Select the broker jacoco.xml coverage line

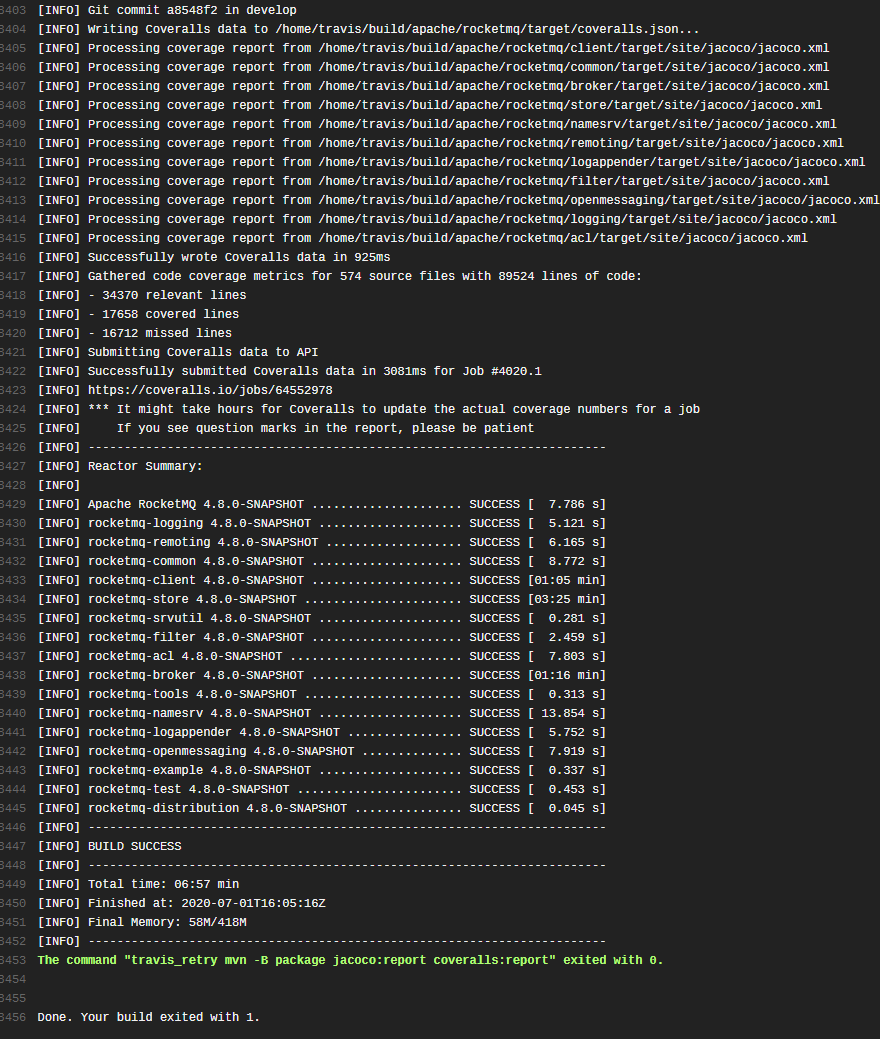(x=433, y=86)
